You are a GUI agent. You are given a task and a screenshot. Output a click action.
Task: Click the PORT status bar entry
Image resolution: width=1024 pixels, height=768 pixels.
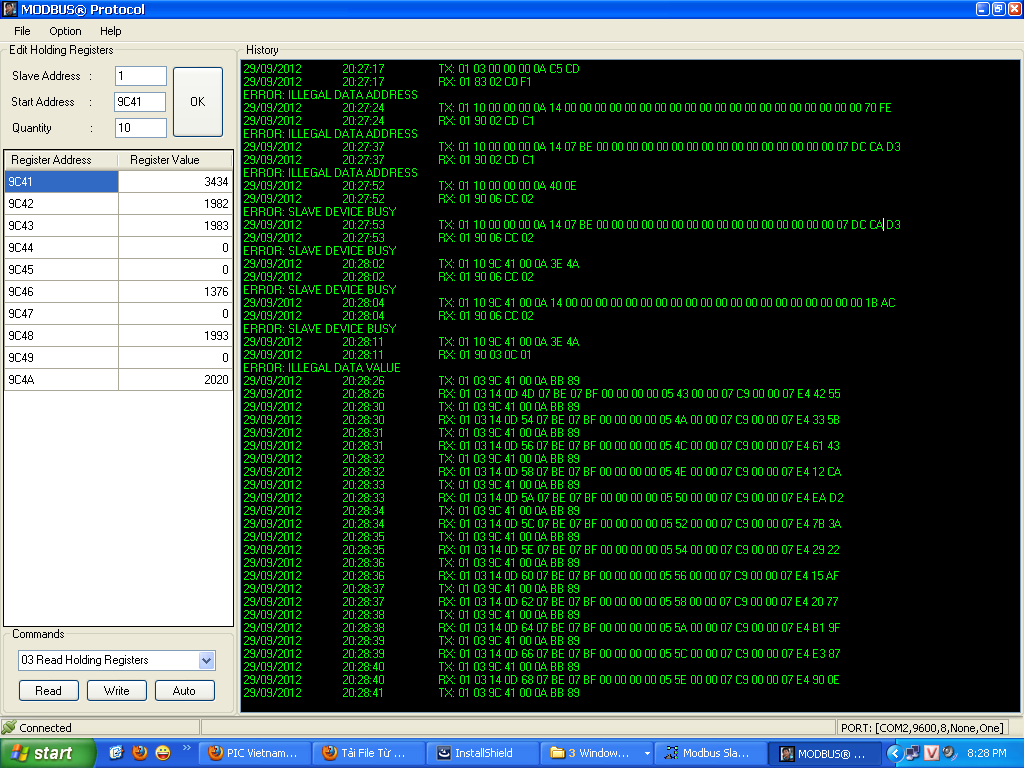point(921,728)
